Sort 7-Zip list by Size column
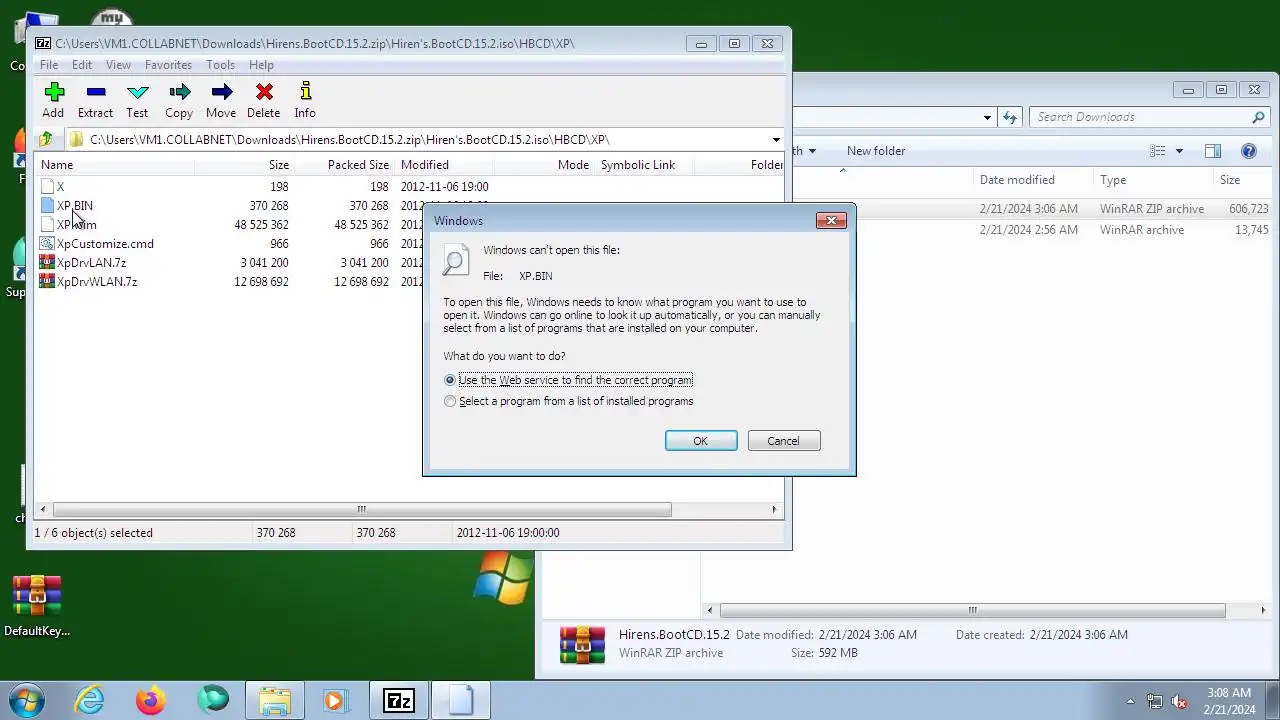1280x720 pixels. point(243,165)
